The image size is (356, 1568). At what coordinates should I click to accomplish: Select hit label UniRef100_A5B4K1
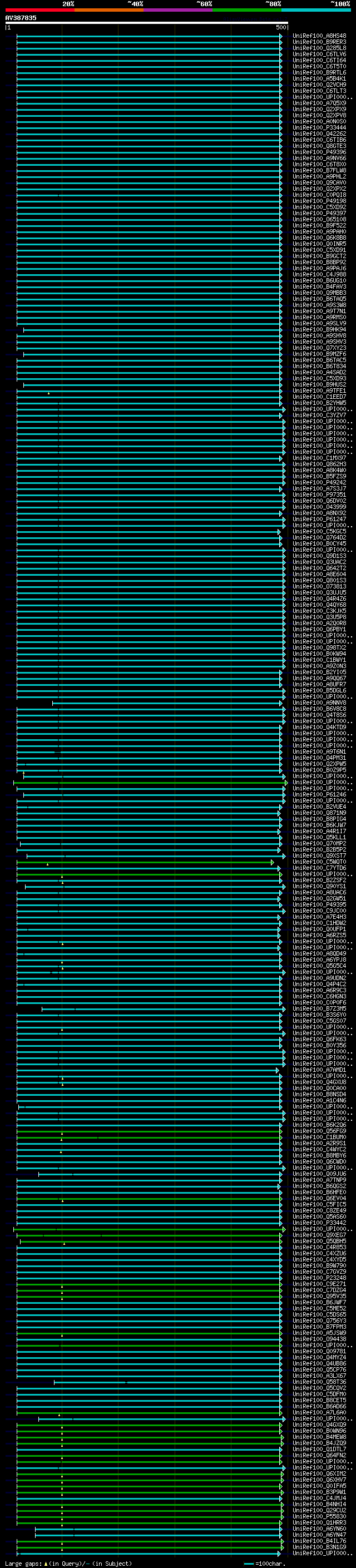(x=319, y=78)
